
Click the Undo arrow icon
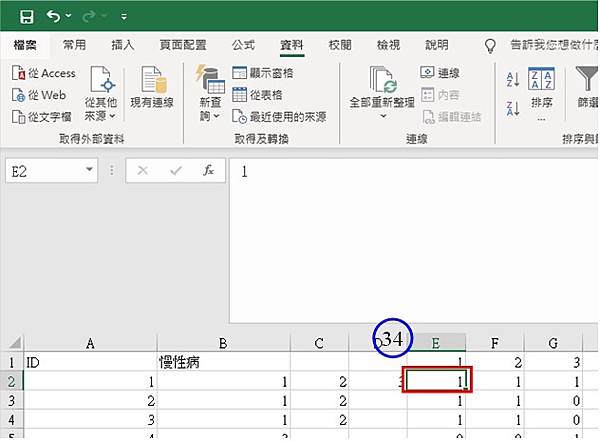click(x=53, y=16)
